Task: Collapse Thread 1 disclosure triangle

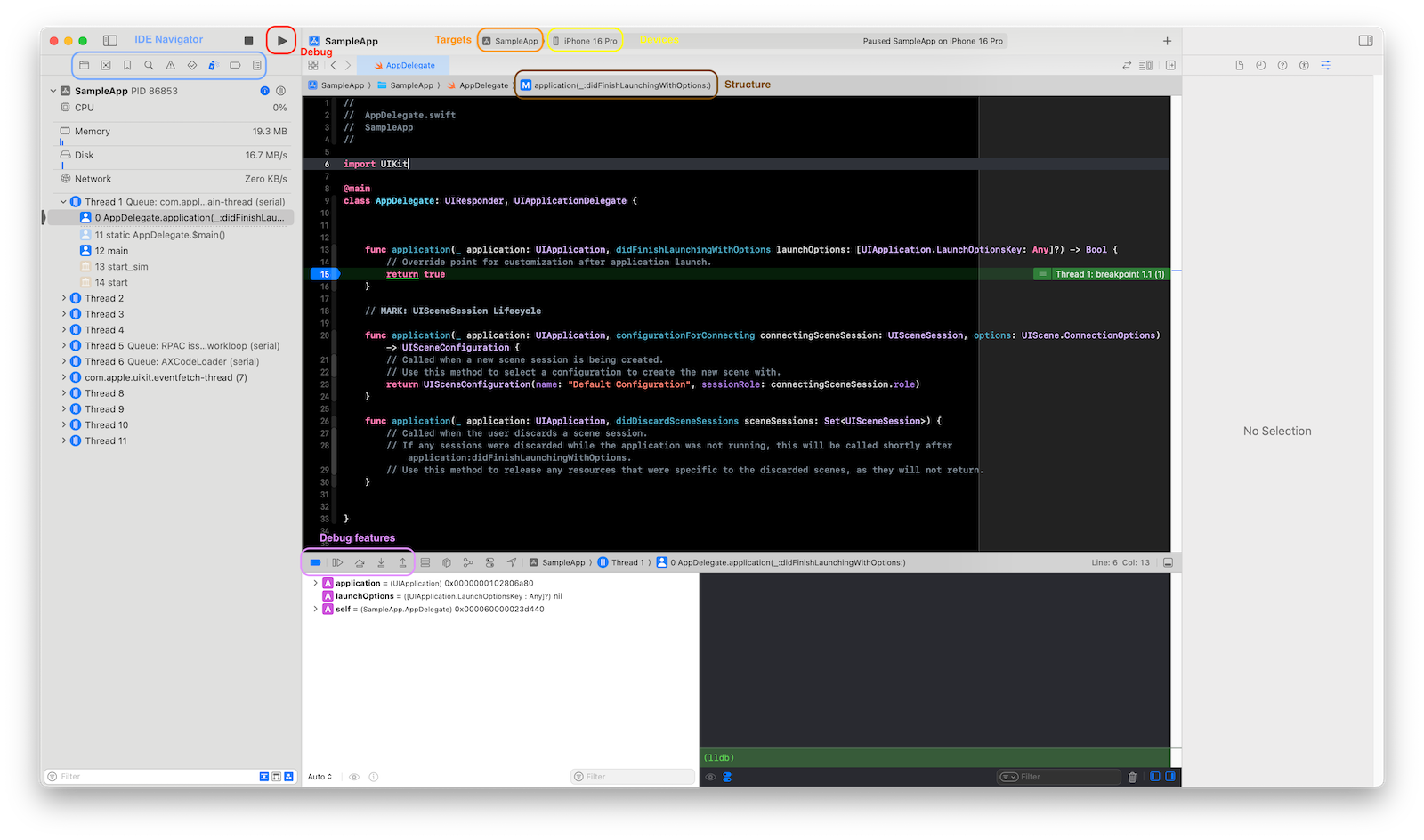Action: click(x=63, y=202)
